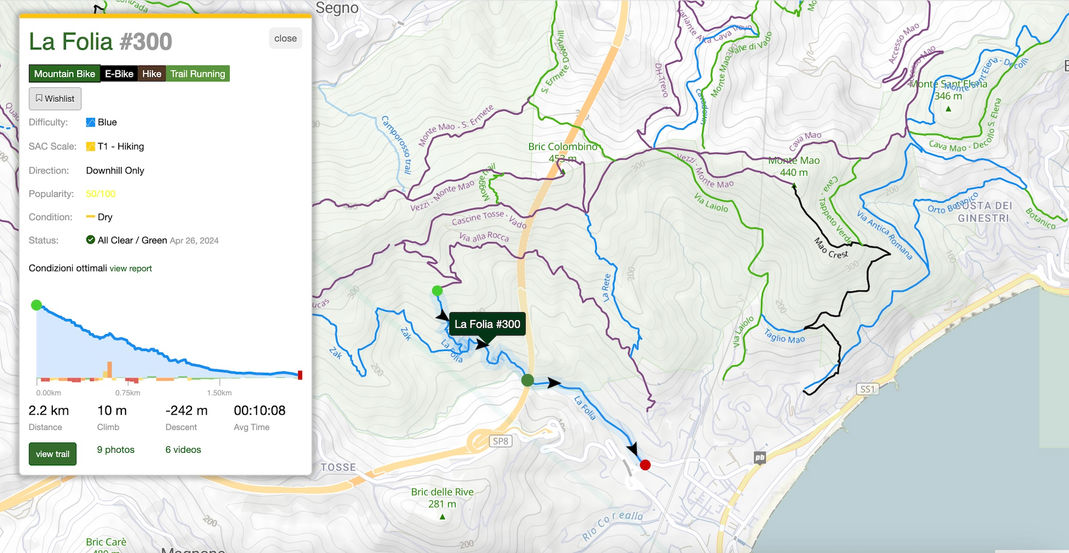Viewport: 1069px width, 553px height.
Task: Click the trail end red marker on map
Action: [645, 465]
